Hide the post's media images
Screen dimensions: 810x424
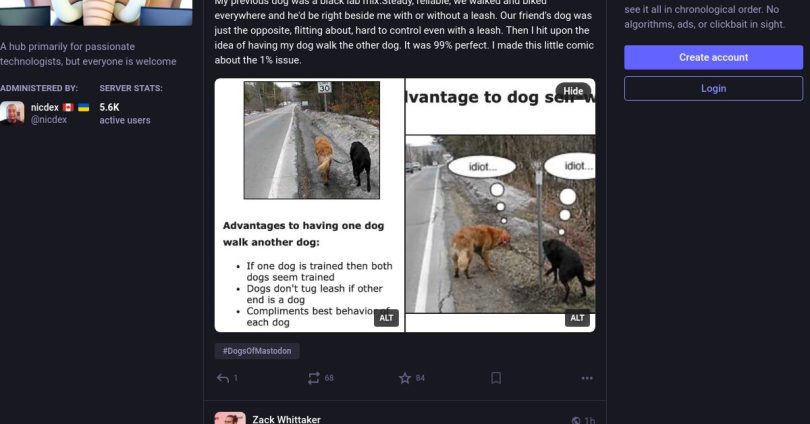[573, 91]
